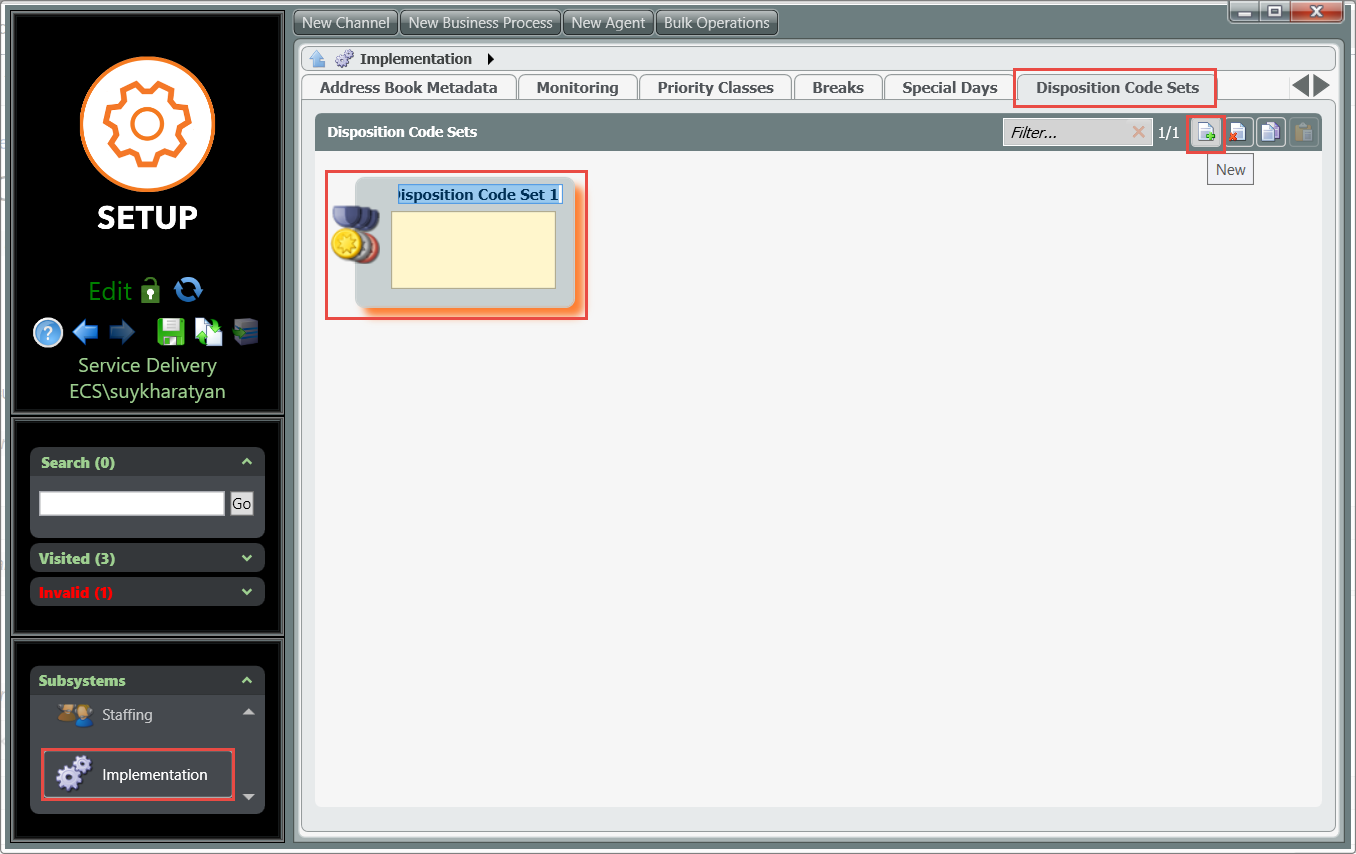
Task: Expand the Invalid (1) section
Action: click(x=247, y=592)
